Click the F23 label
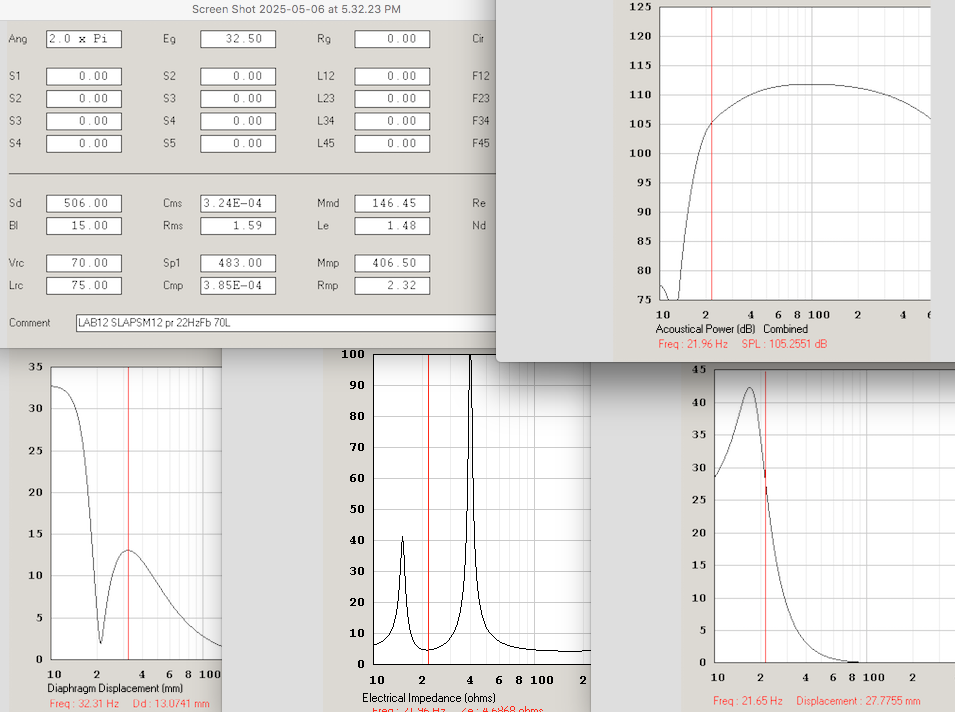955x712 pixels. [x=481, y=99]
